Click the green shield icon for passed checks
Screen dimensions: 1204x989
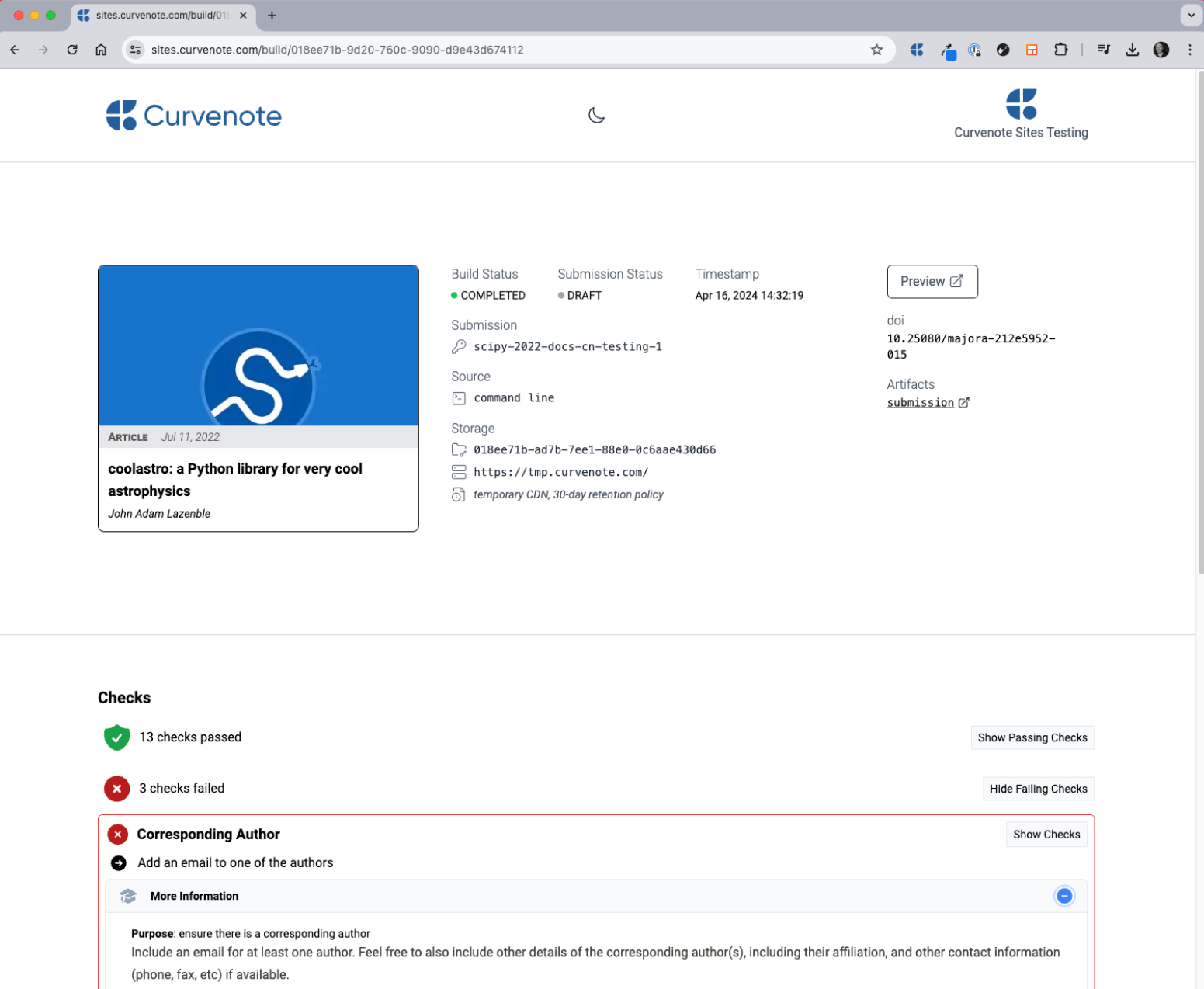click(116, 737)
